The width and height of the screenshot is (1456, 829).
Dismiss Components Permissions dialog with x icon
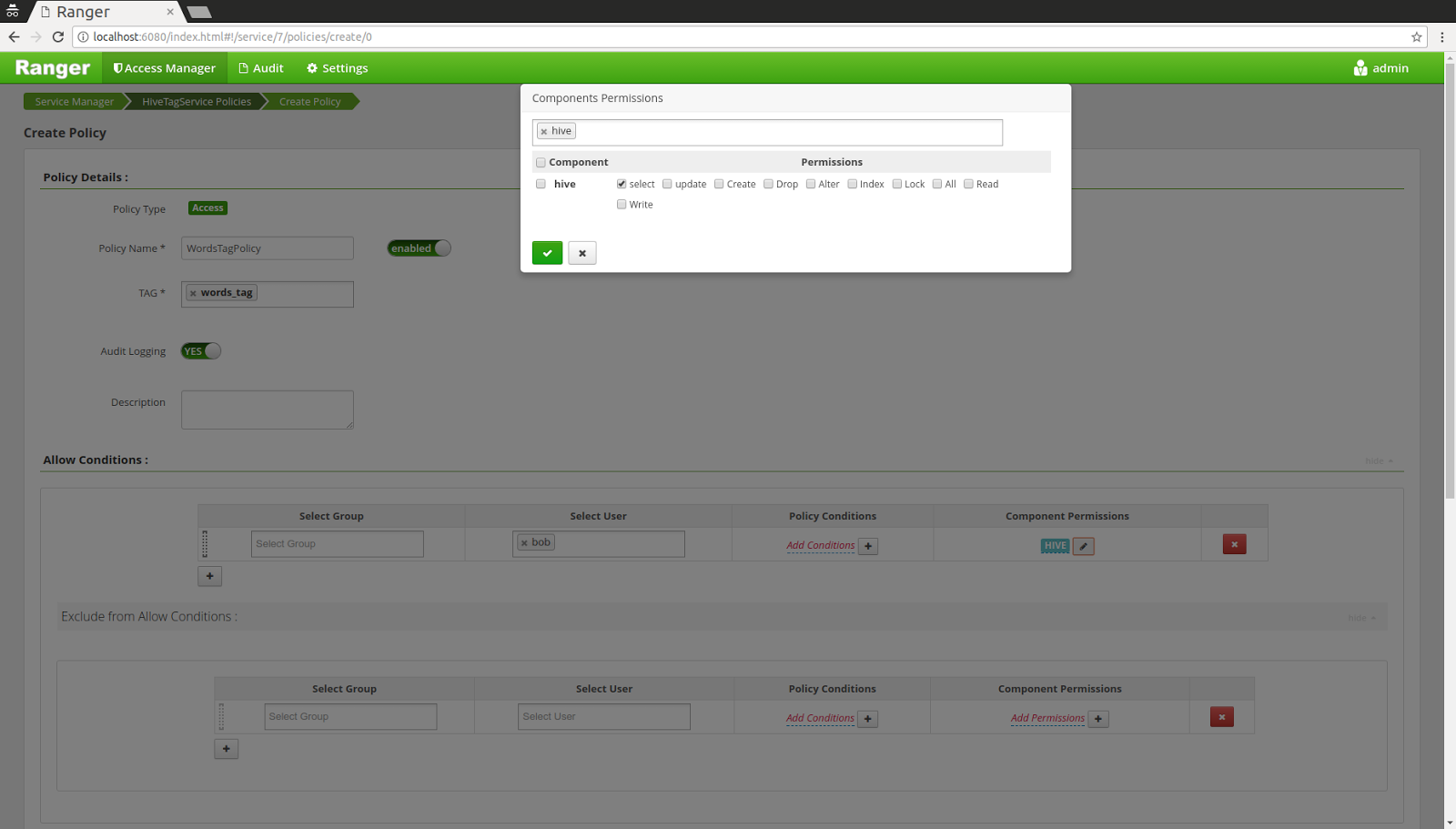point(581,252)
